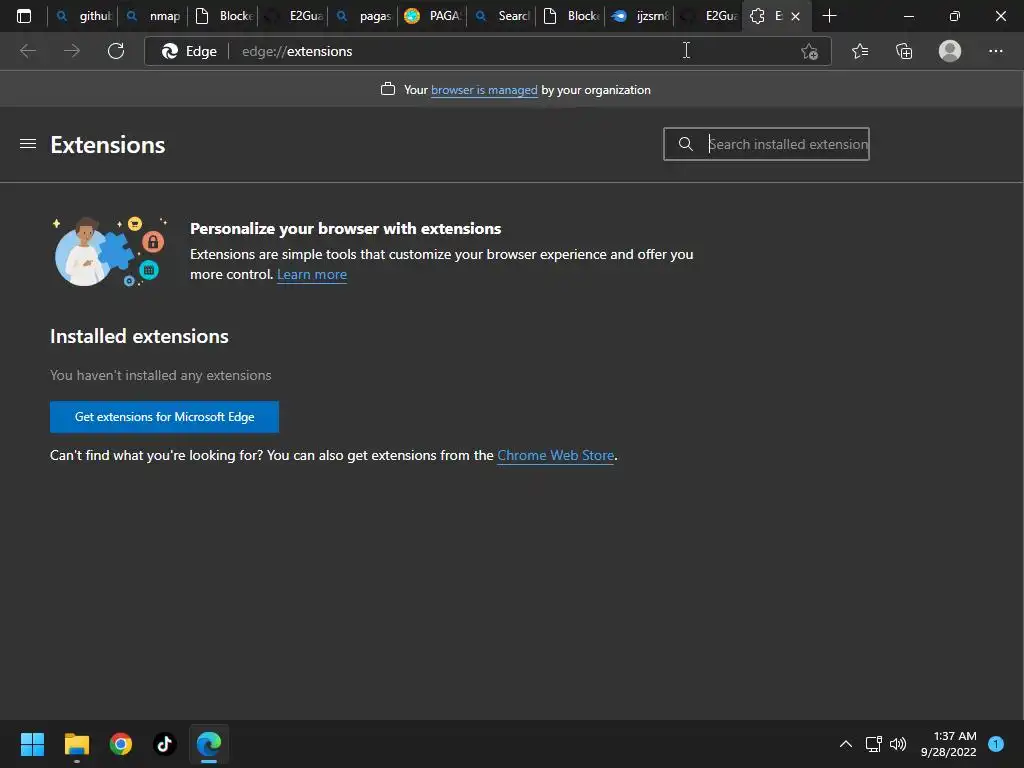Click the extensions illustration image
1024x768 pixels.
(x=110, y=251)
